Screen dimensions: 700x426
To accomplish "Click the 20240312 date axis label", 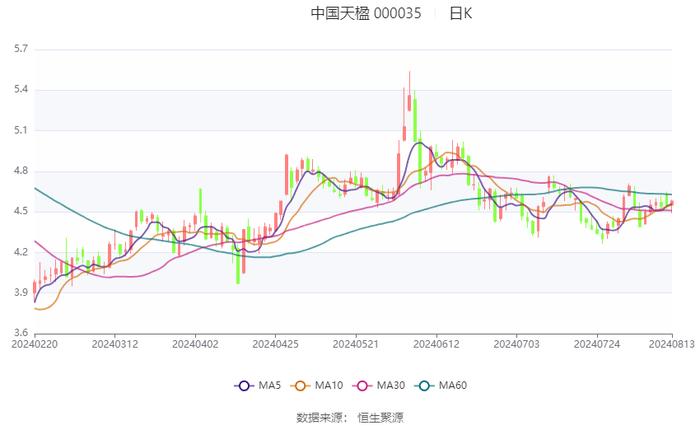I will click(x=115, y=344).
